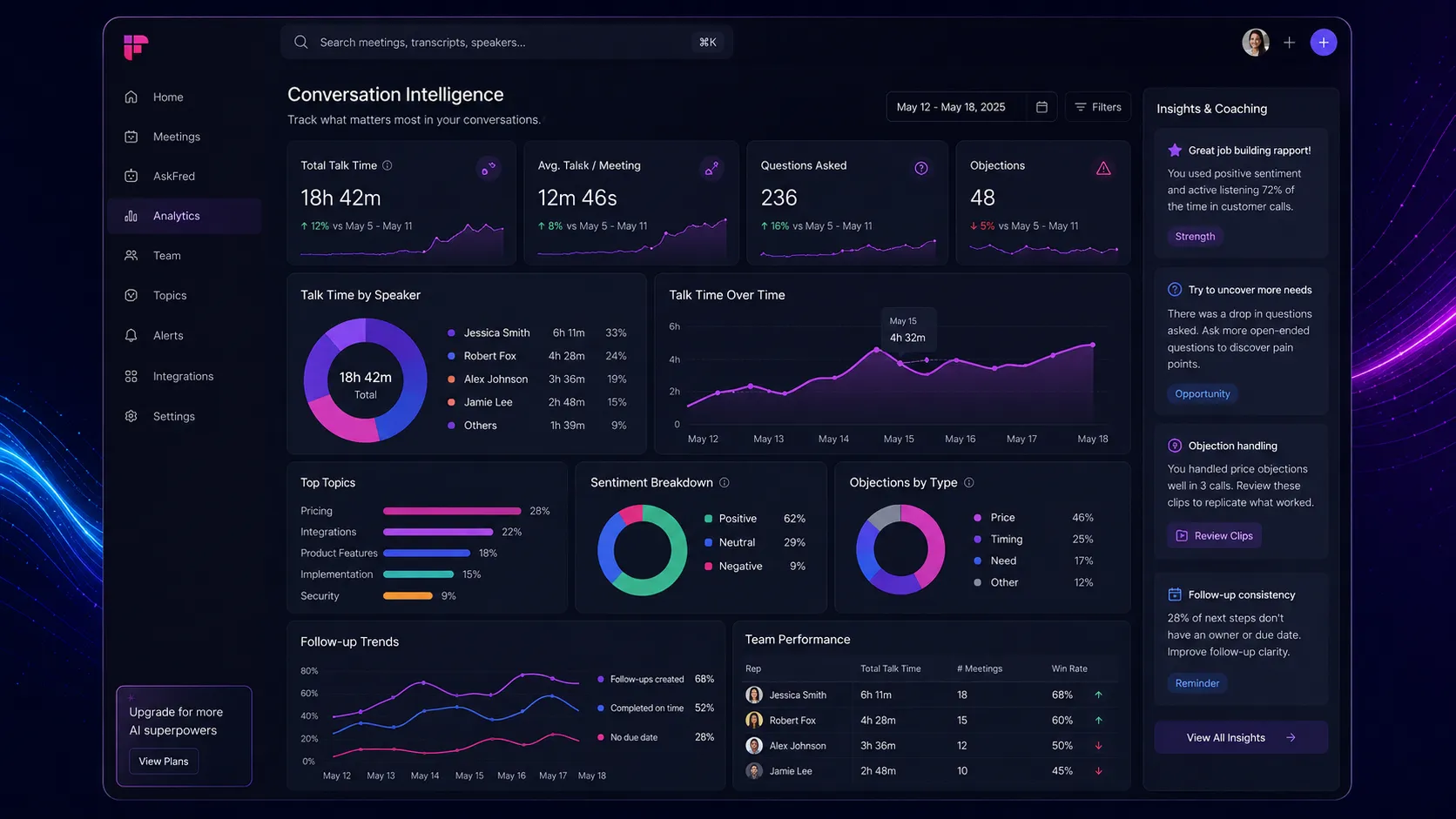The width and height of the screenshot is (1456, 819).
Task: Open Integrations in sidebar
Action: 185,376
